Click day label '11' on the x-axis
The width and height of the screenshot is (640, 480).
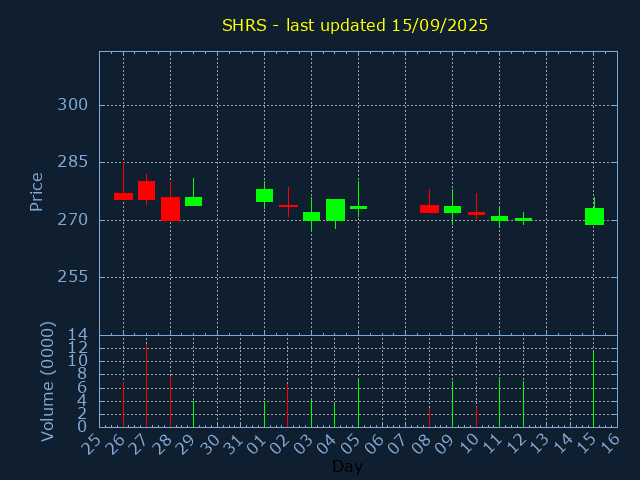(x=491, y=444)
